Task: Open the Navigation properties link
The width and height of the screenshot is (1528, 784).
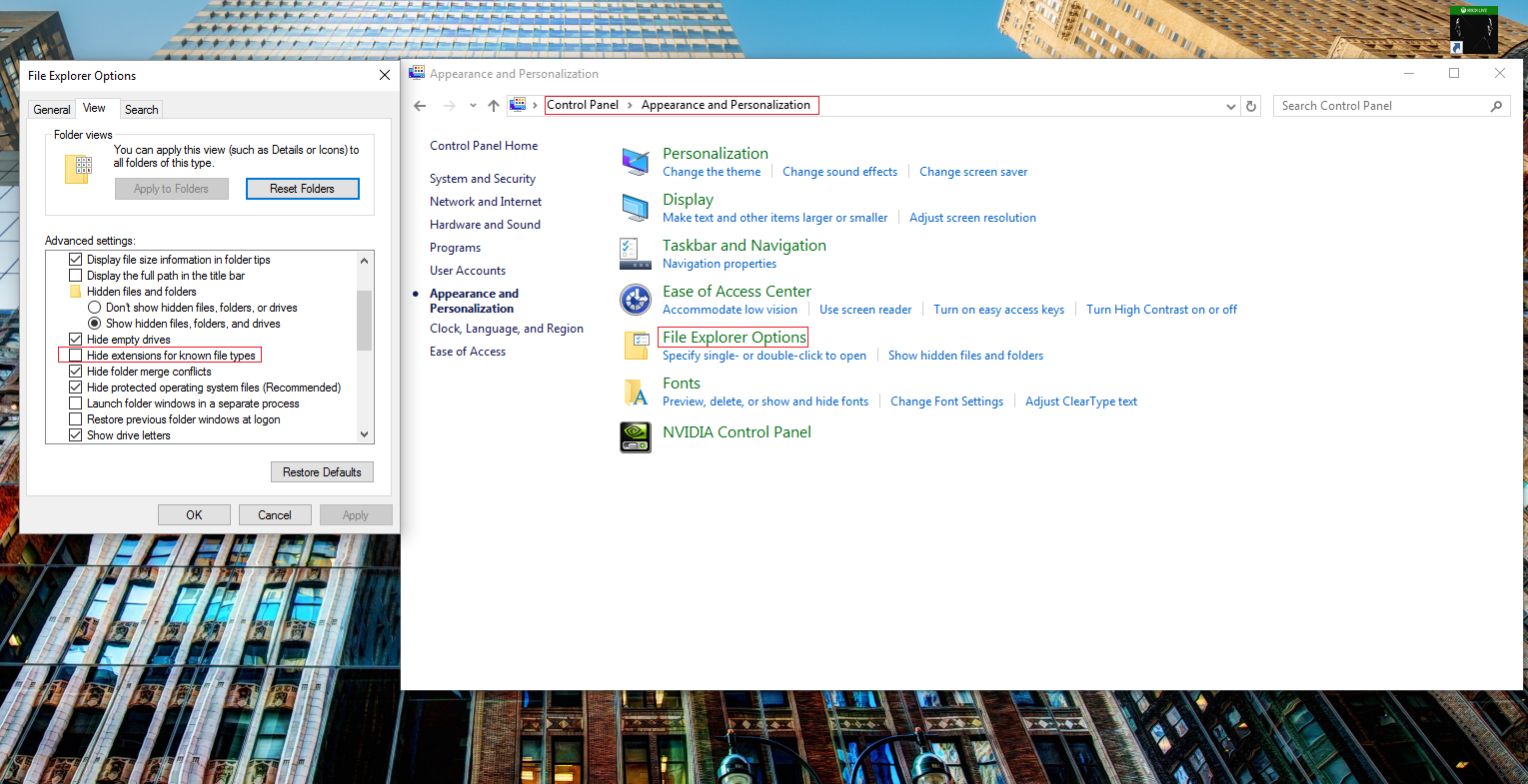Action: [720, 264]
